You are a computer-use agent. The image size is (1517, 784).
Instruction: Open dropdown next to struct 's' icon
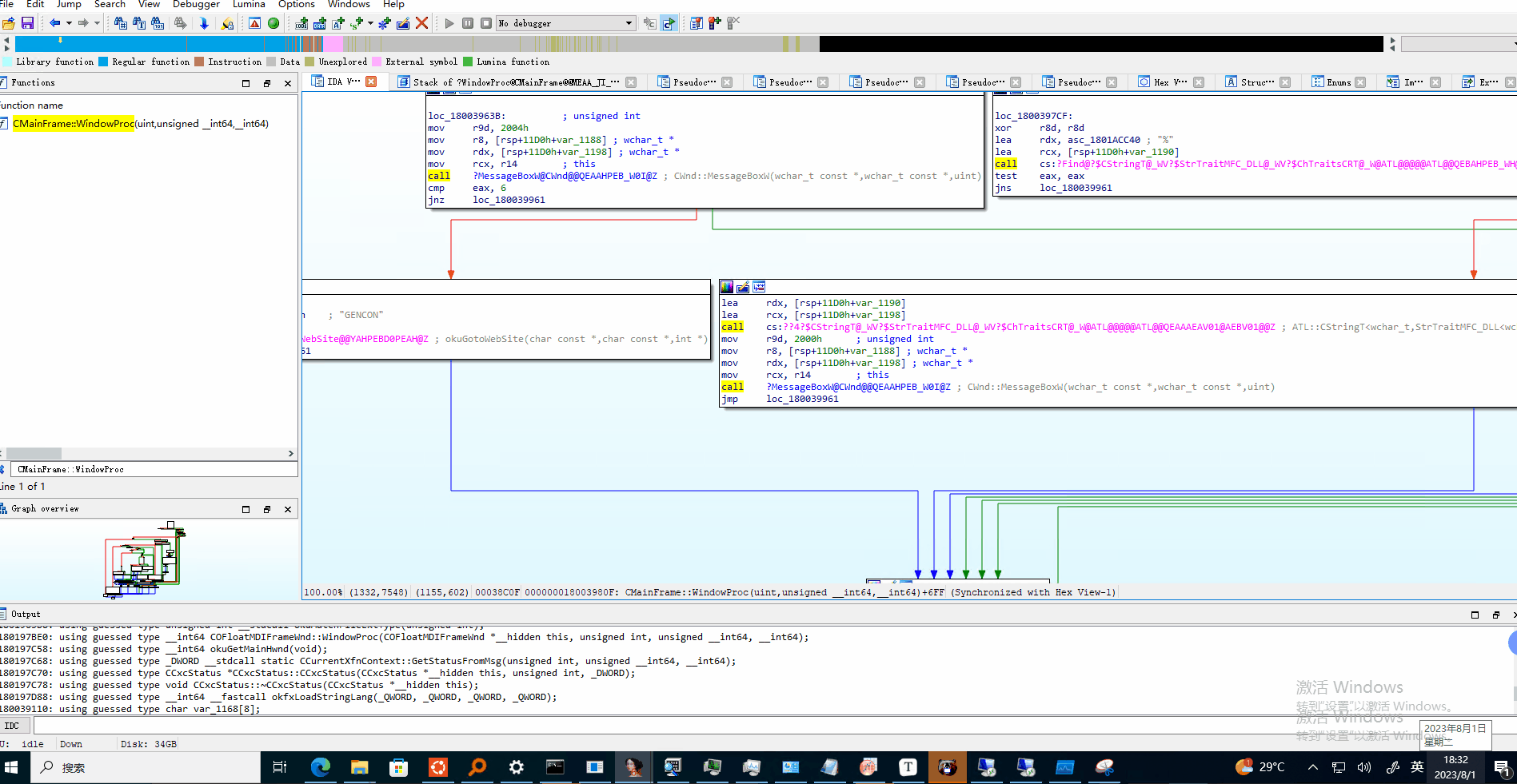[x=370, y=23]
